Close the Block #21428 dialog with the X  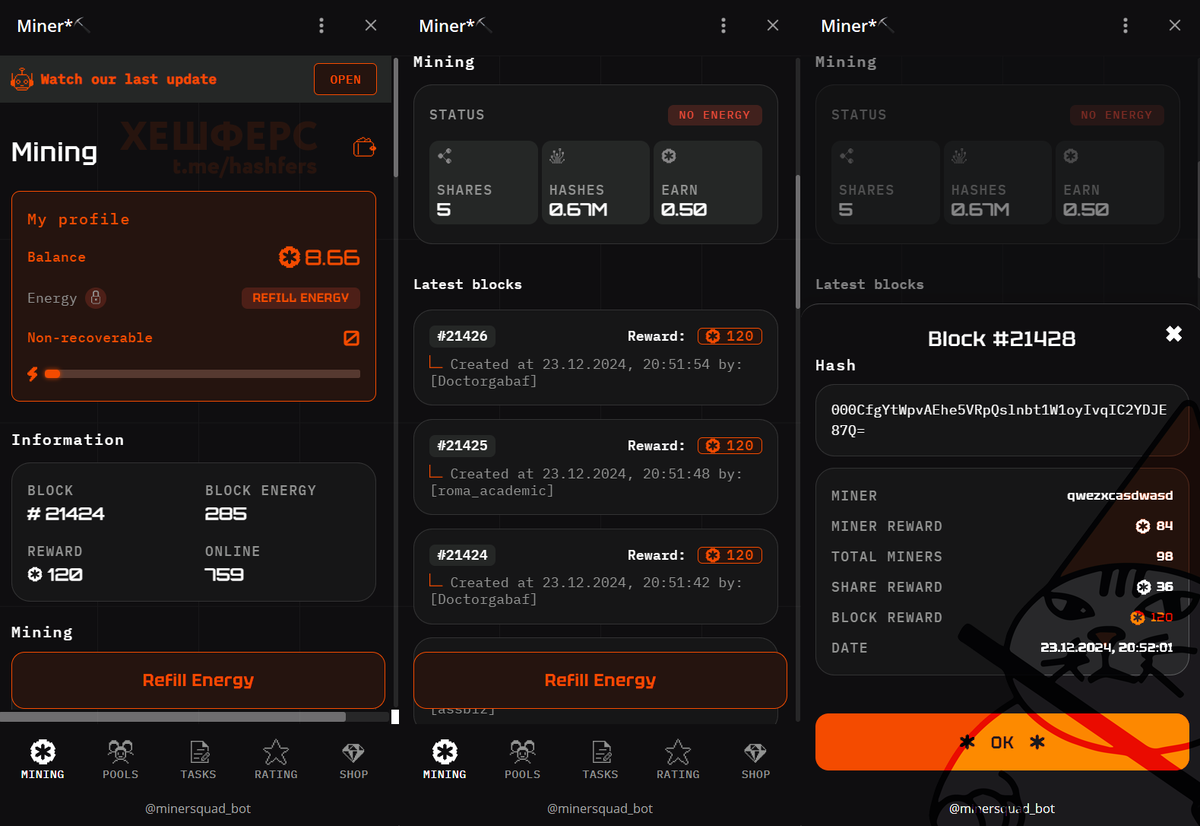[x=1174, y=334]
